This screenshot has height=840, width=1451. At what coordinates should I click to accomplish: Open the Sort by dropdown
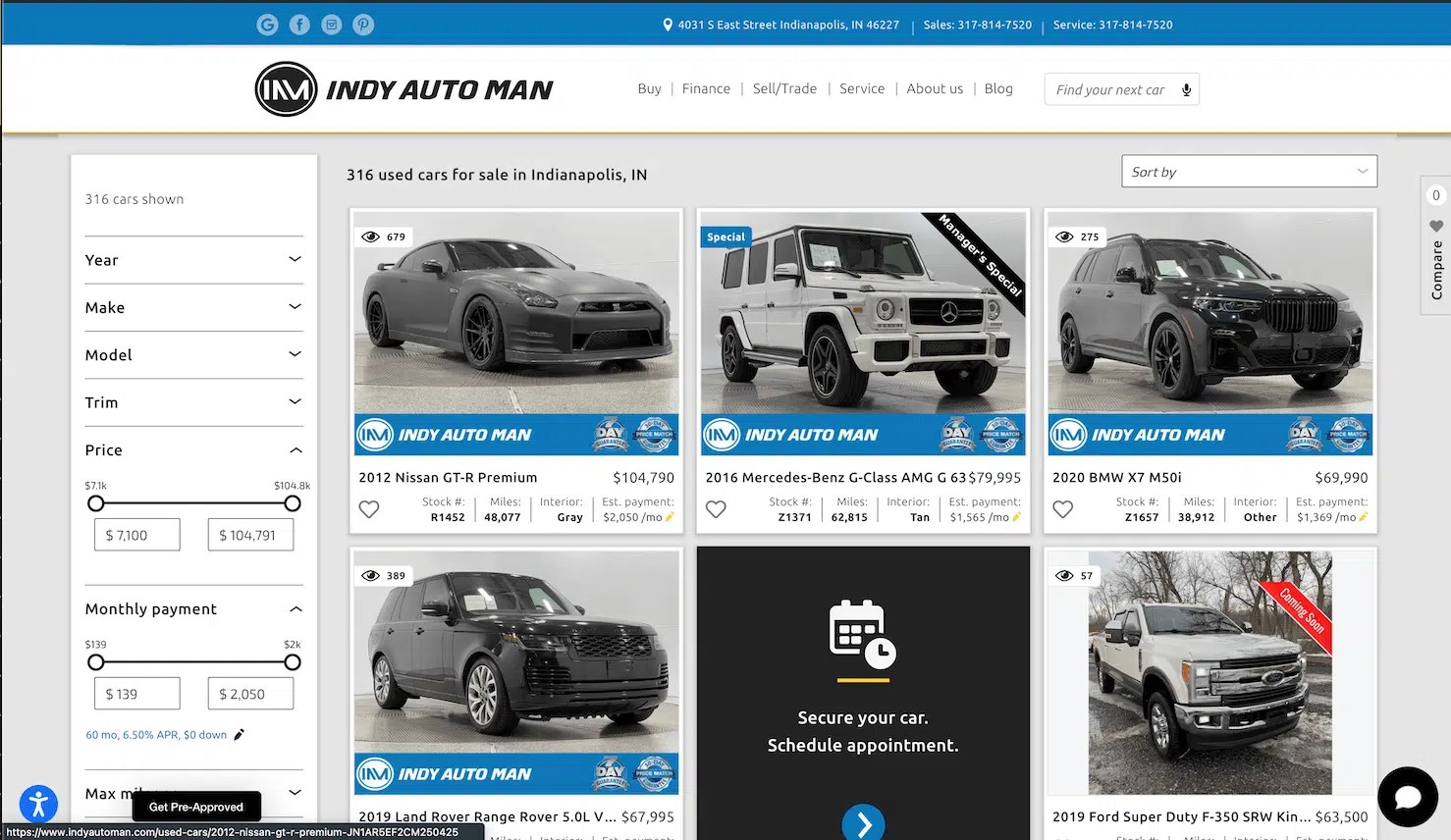[x=1248, y=171]
